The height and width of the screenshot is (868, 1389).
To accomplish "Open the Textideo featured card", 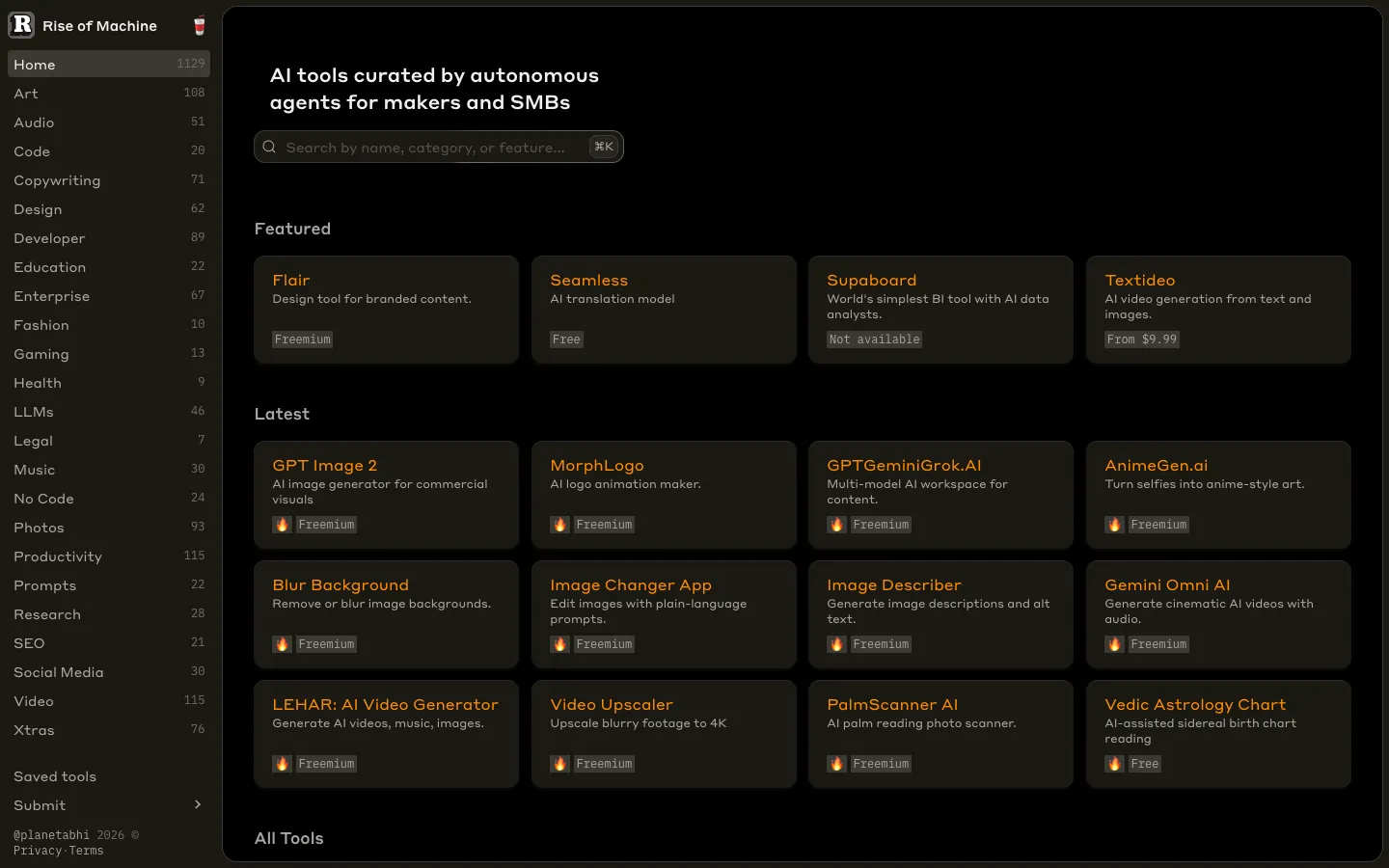I will (x=1218, y=310).
